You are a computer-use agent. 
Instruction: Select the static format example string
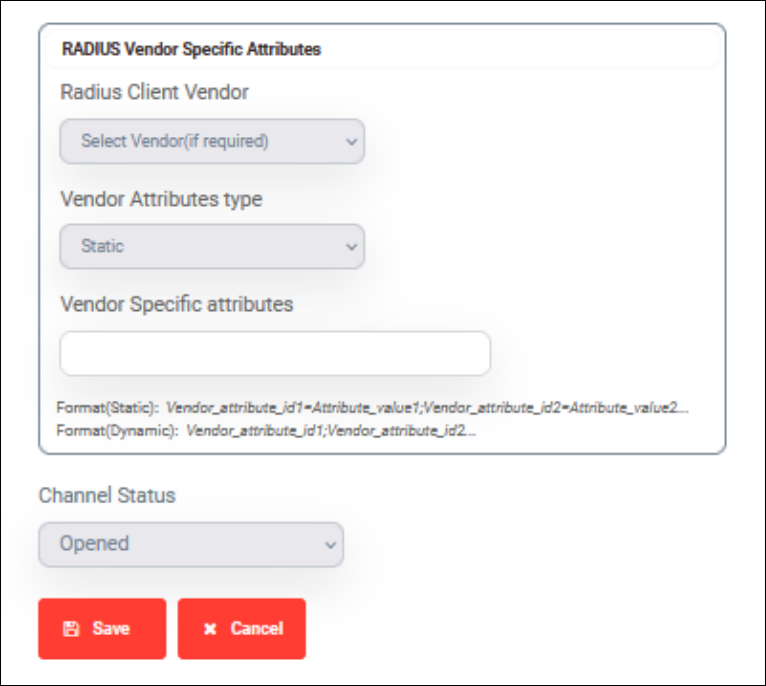[x=427, y=407]
